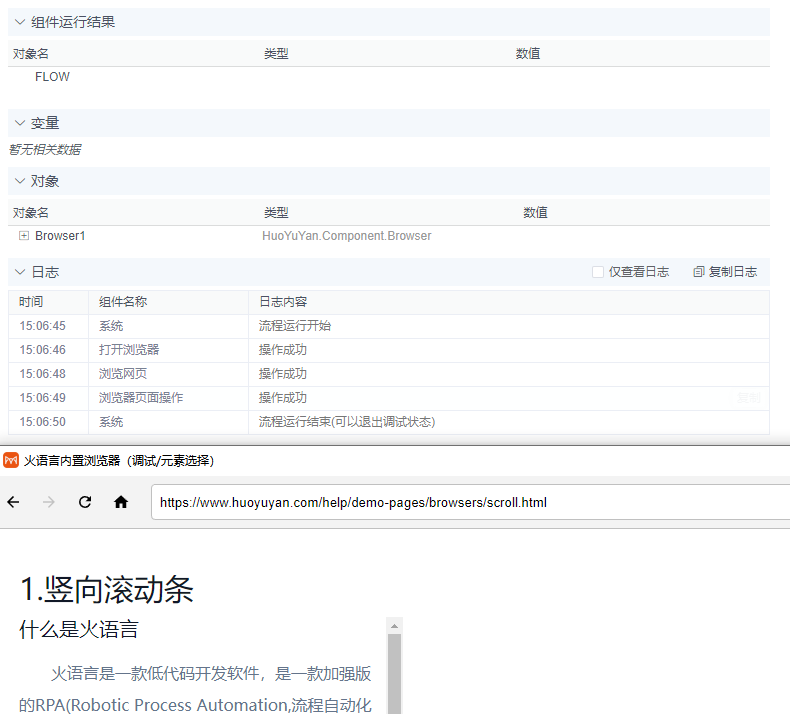790x714 pixels.
Task: Select the Browser1 object row
Action: coord(388,236)
